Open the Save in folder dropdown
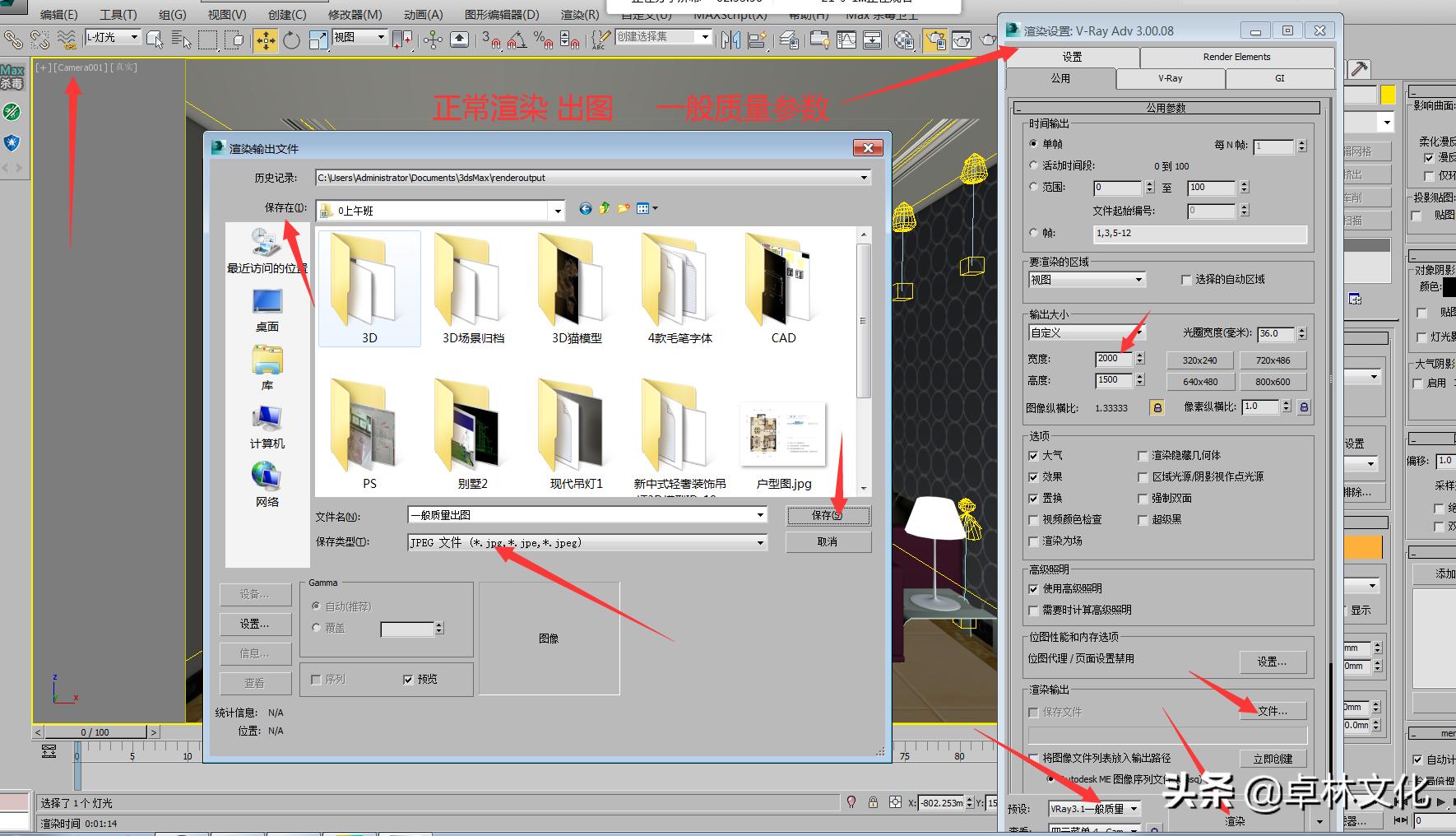Image resolution: width=1456 pixels, height=836 pixels. [x=558, y=211]
